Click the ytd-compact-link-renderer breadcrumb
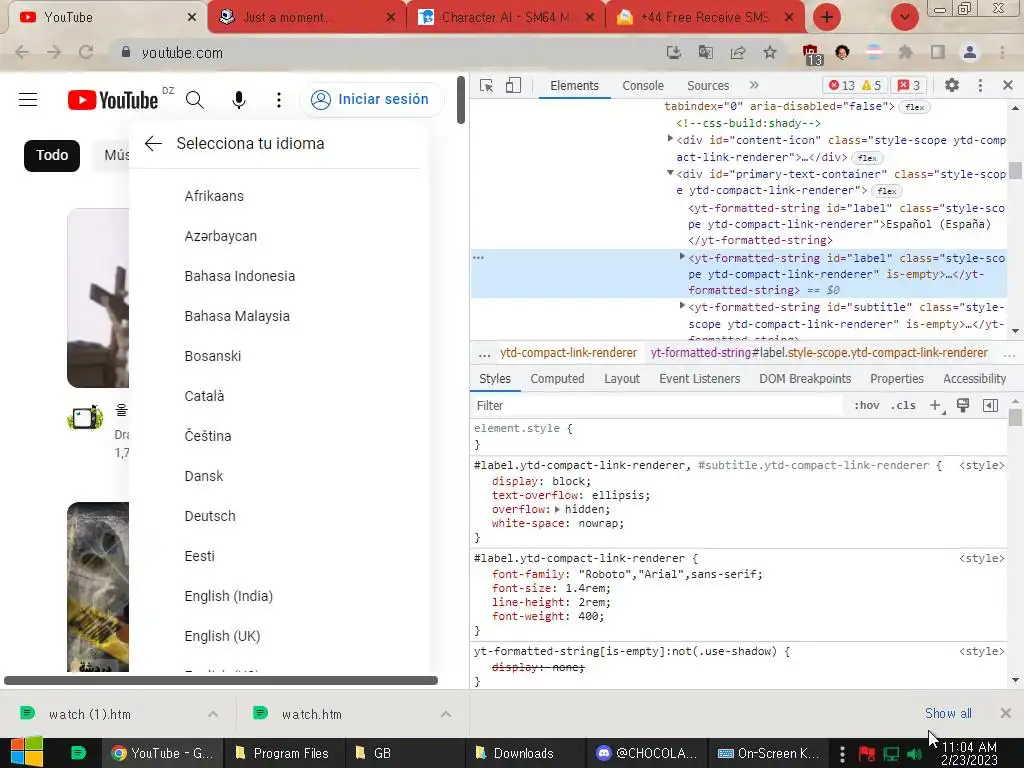This screenshot has height=768, width=1024. pos(568,353)
